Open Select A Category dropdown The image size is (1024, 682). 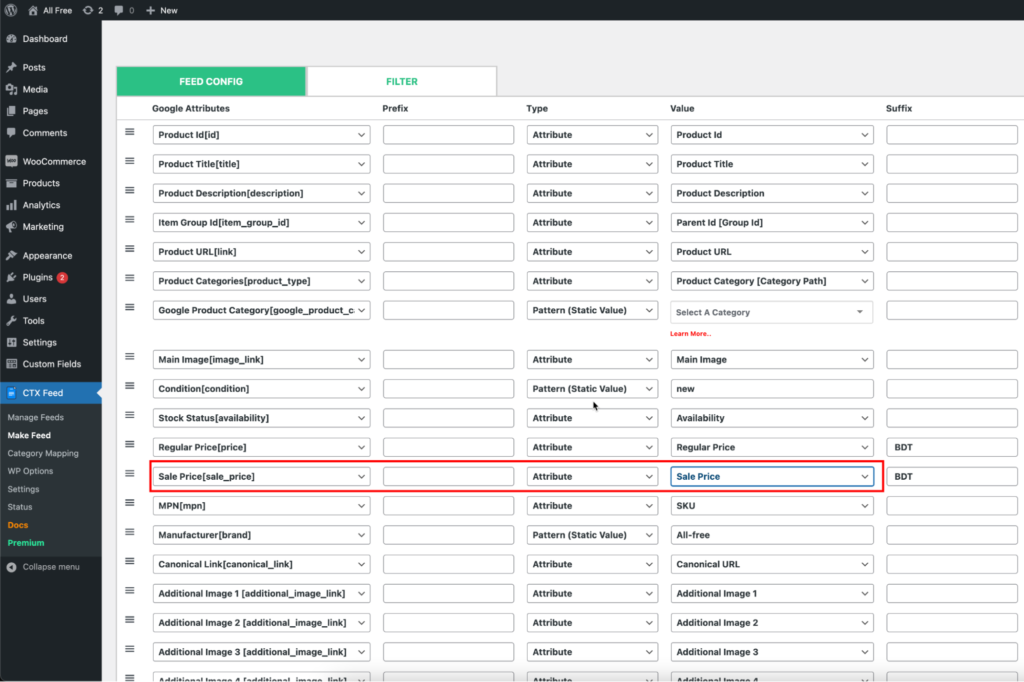[772, 312]
